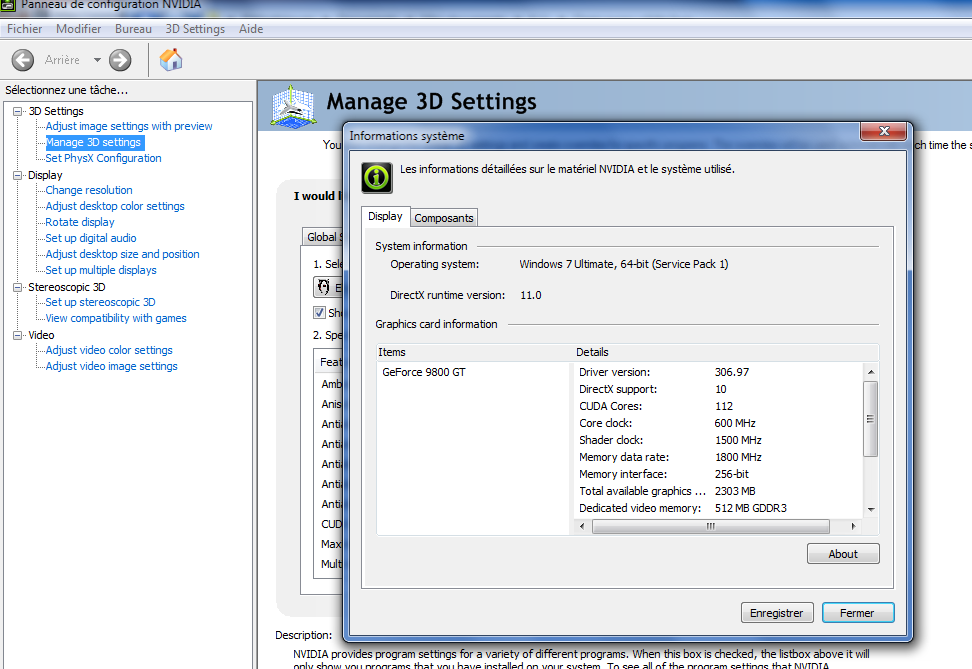The image size is (972, 669).
Task: Click the details list scroll down arrow
Action: (x=870, y=508)
